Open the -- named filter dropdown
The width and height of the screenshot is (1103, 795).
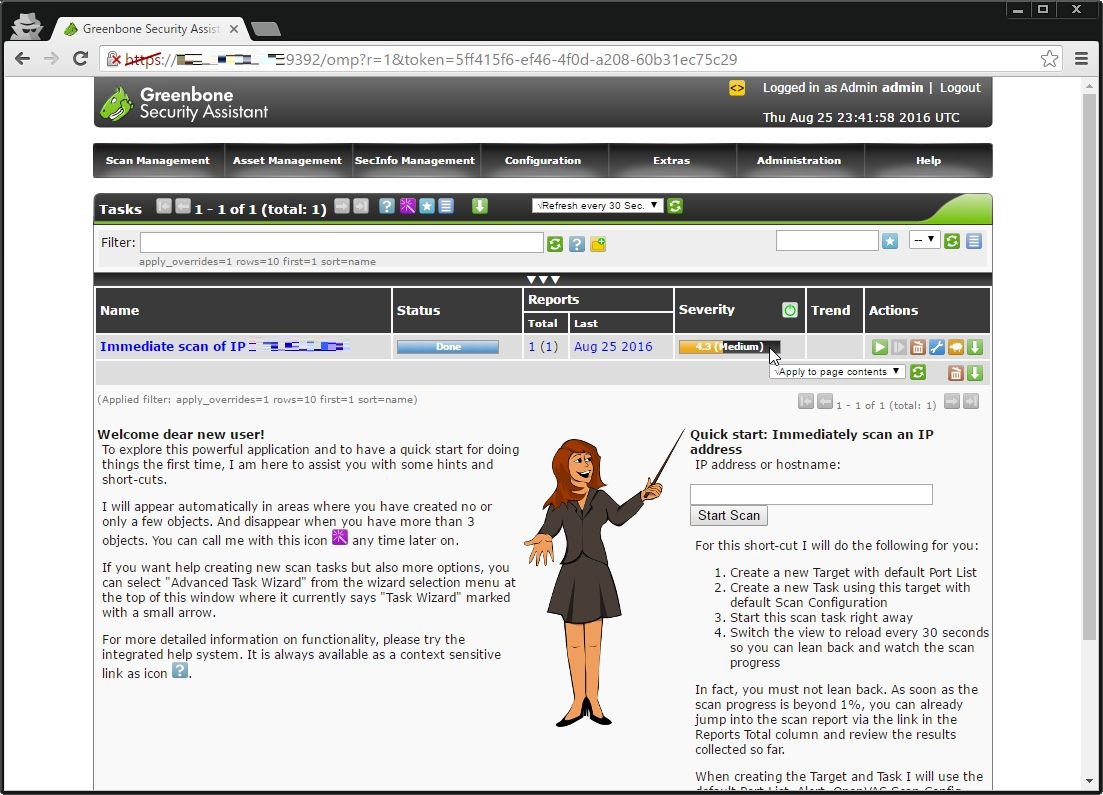pyautogui.click(x=924, y=240)
